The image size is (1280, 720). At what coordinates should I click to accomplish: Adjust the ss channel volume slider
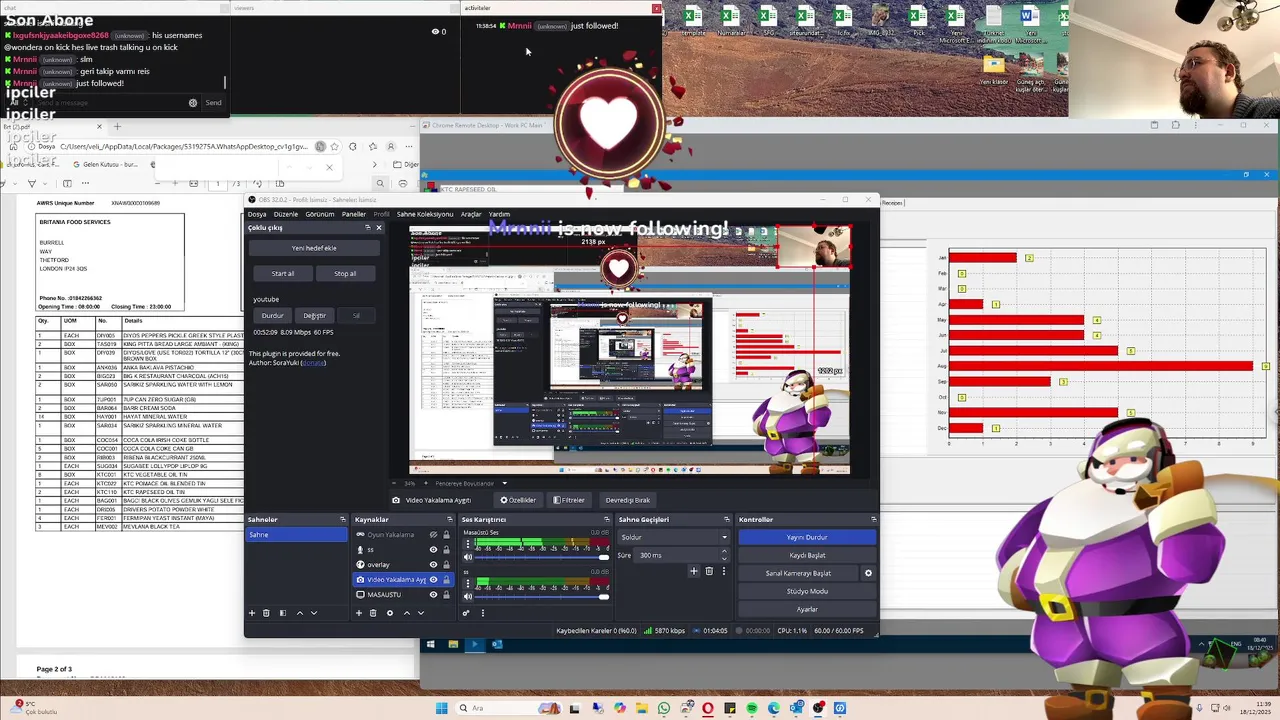[543, 596]
